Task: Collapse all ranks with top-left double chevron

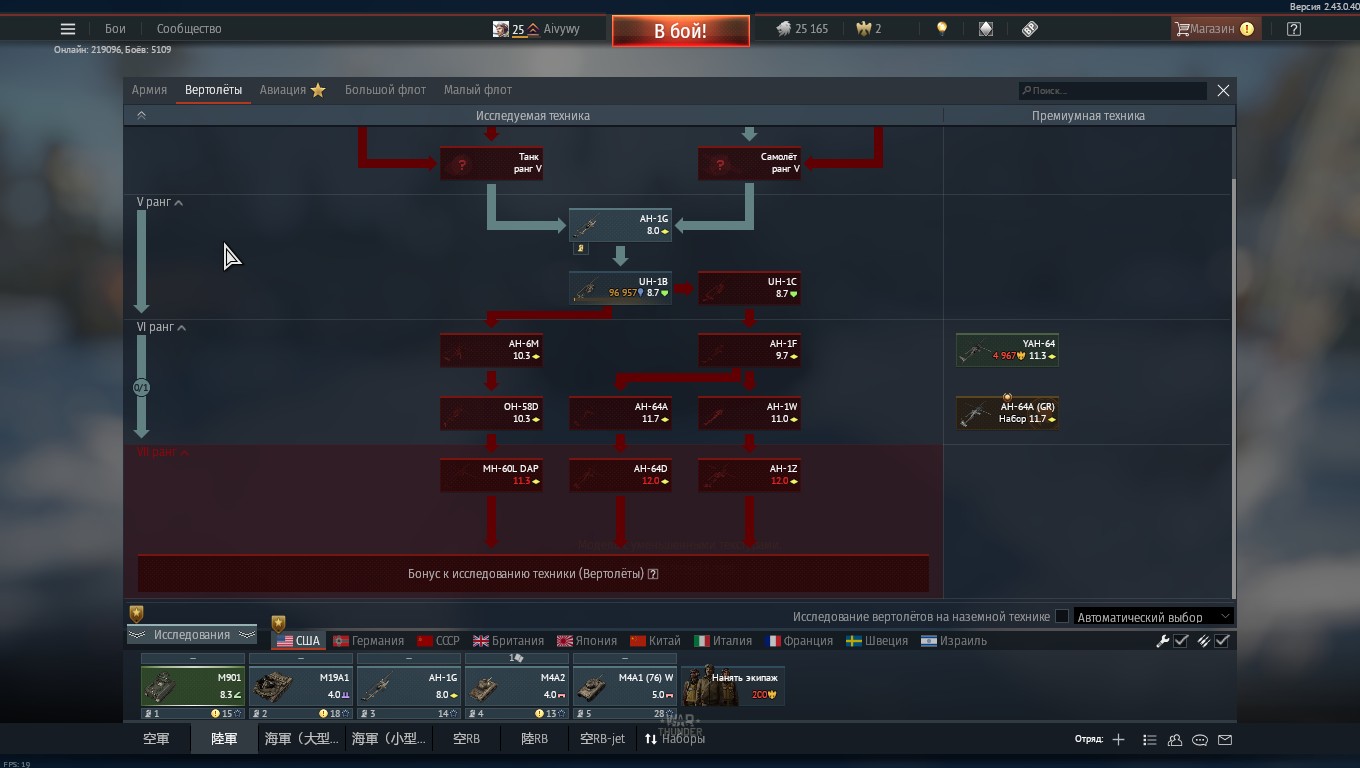Action: pyautogui.click(x=141, y=115)
